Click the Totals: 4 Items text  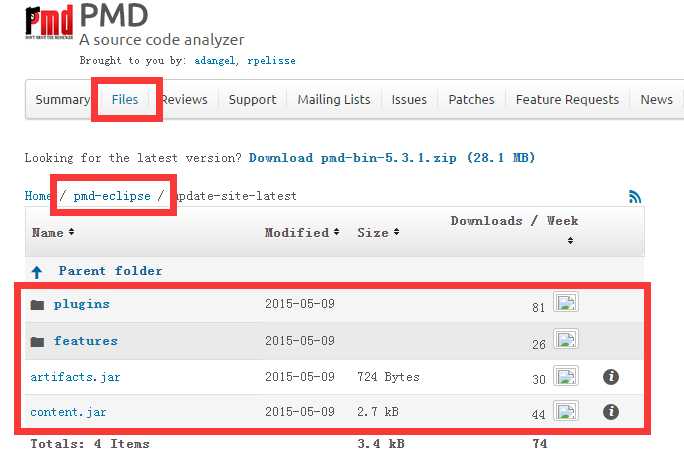[90, 444]
